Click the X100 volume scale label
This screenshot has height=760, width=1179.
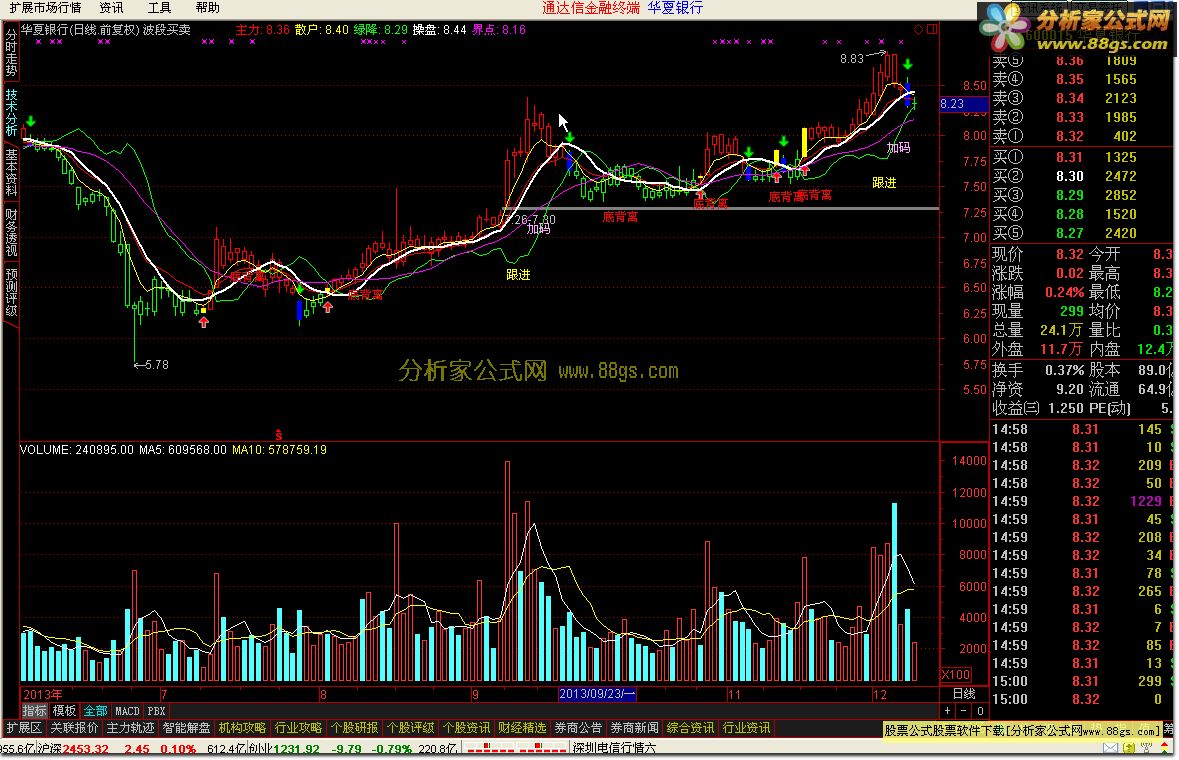click(x=956, y=674)
